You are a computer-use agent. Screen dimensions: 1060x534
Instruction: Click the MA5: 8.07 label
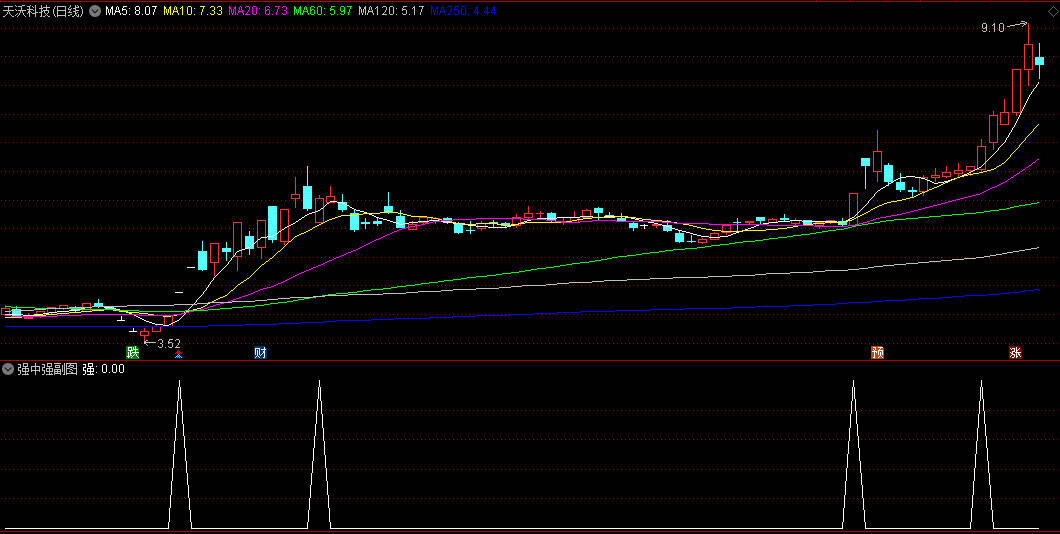(x=132, y=11)
